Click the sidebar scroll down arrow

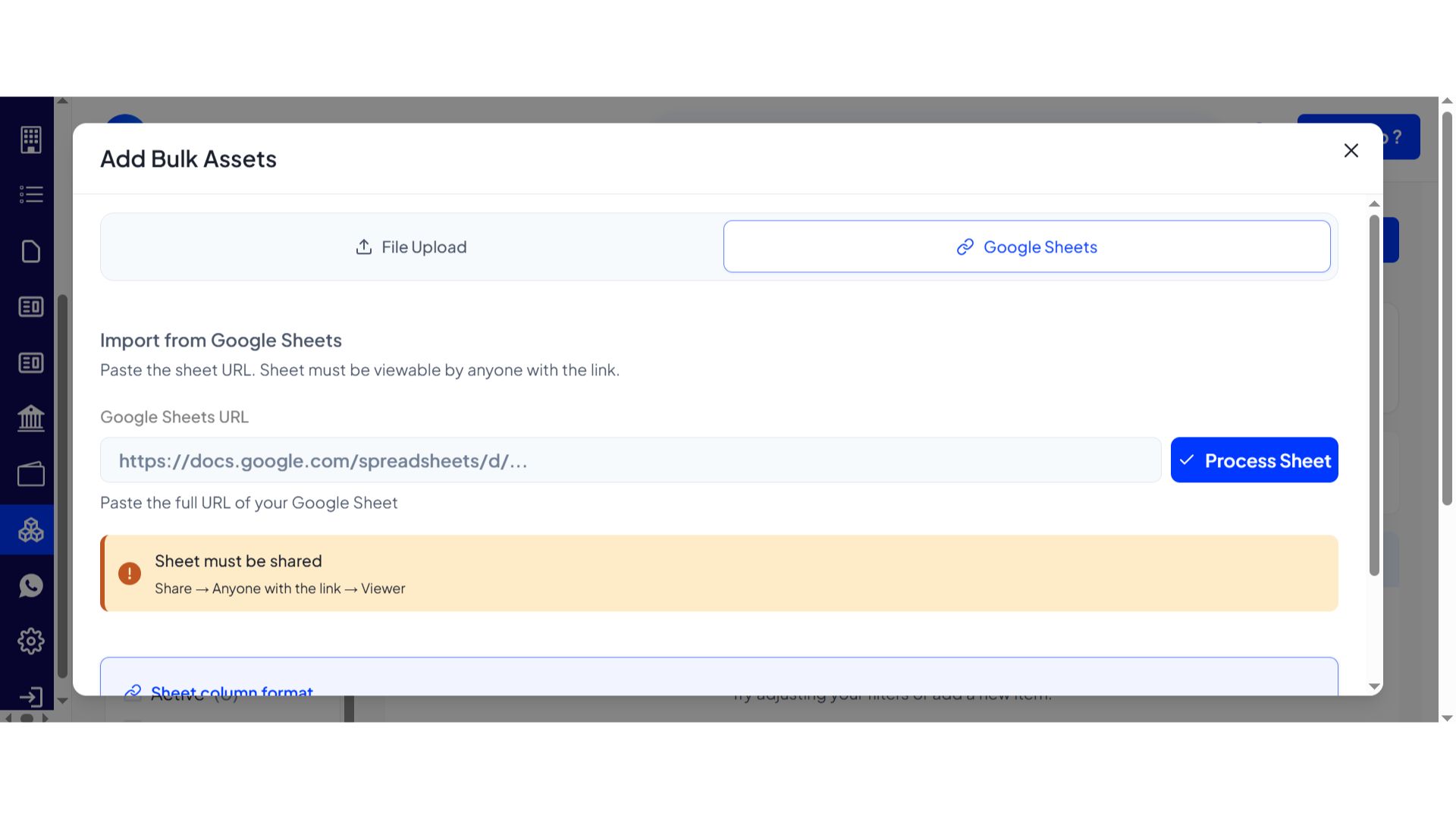(x=63, y=701)
